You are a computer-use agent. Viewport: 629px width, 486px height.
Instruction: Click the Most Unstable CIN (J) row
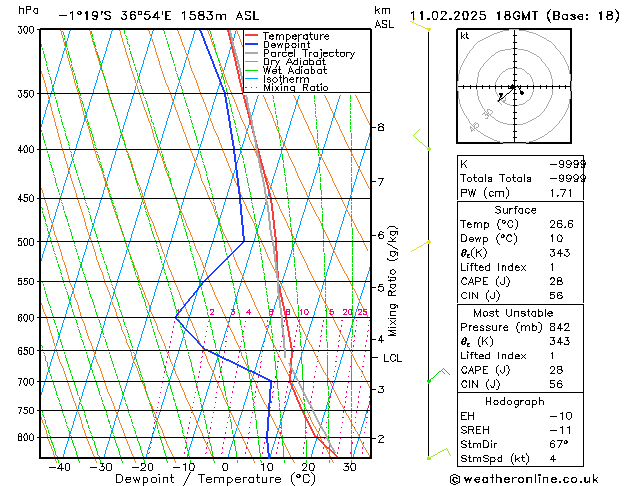520,384
